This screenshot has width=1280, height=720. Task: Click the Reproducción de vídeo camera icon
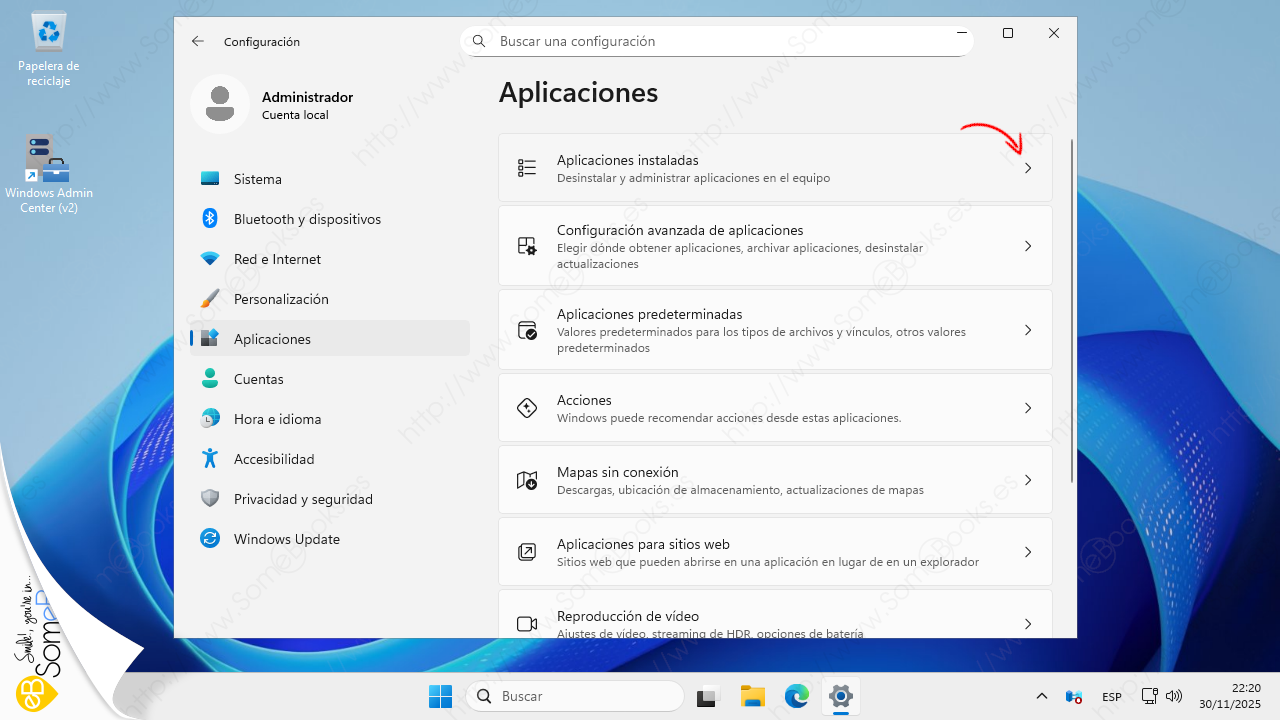pos(527,624)
